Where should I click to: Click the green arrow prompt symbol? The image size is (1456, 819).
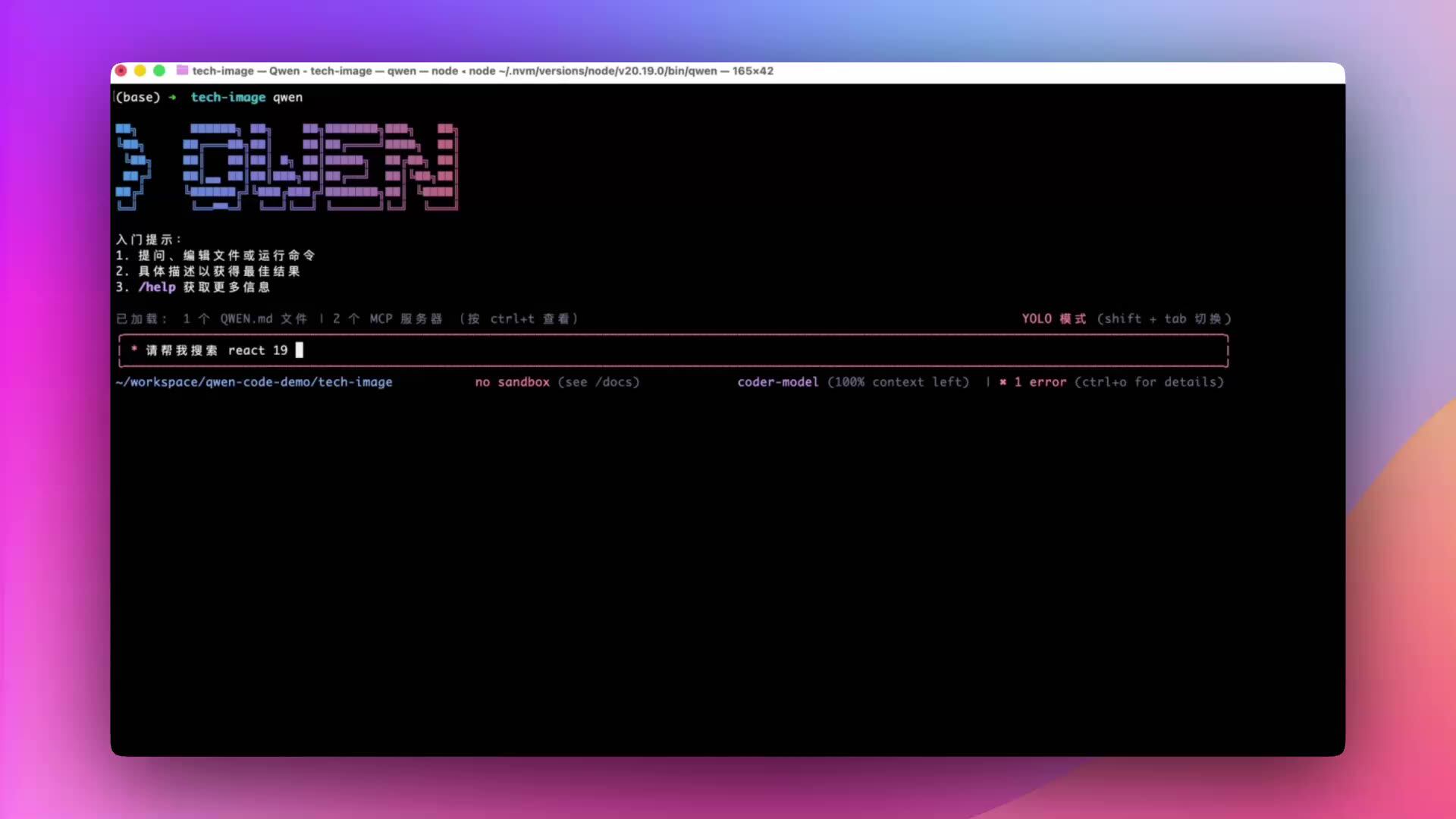click(x=173, y=97)
